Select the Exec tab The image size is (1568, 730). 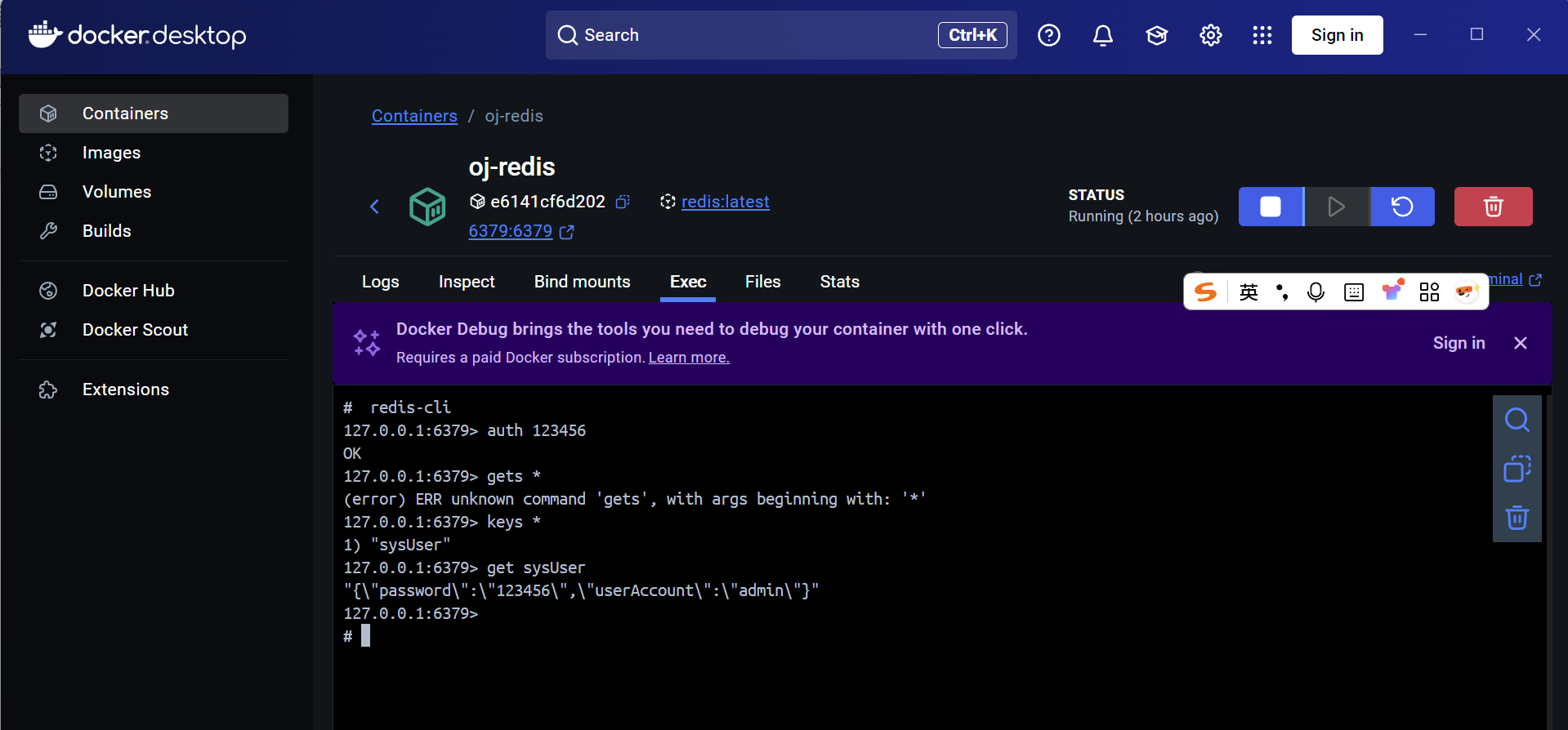click(688, 282)
